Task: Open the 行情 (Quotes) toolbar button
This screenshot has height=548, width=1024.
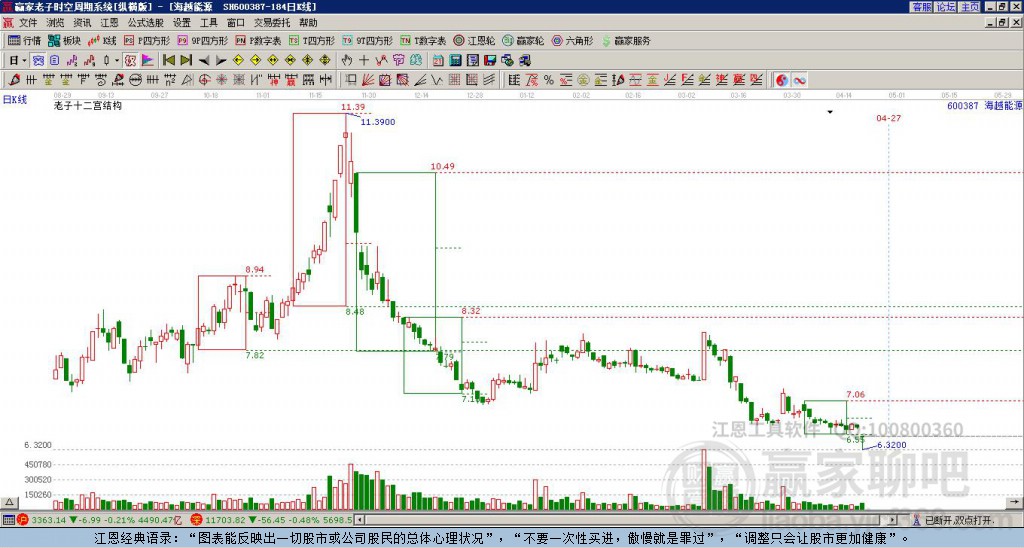Action: (x=25, y=41)
